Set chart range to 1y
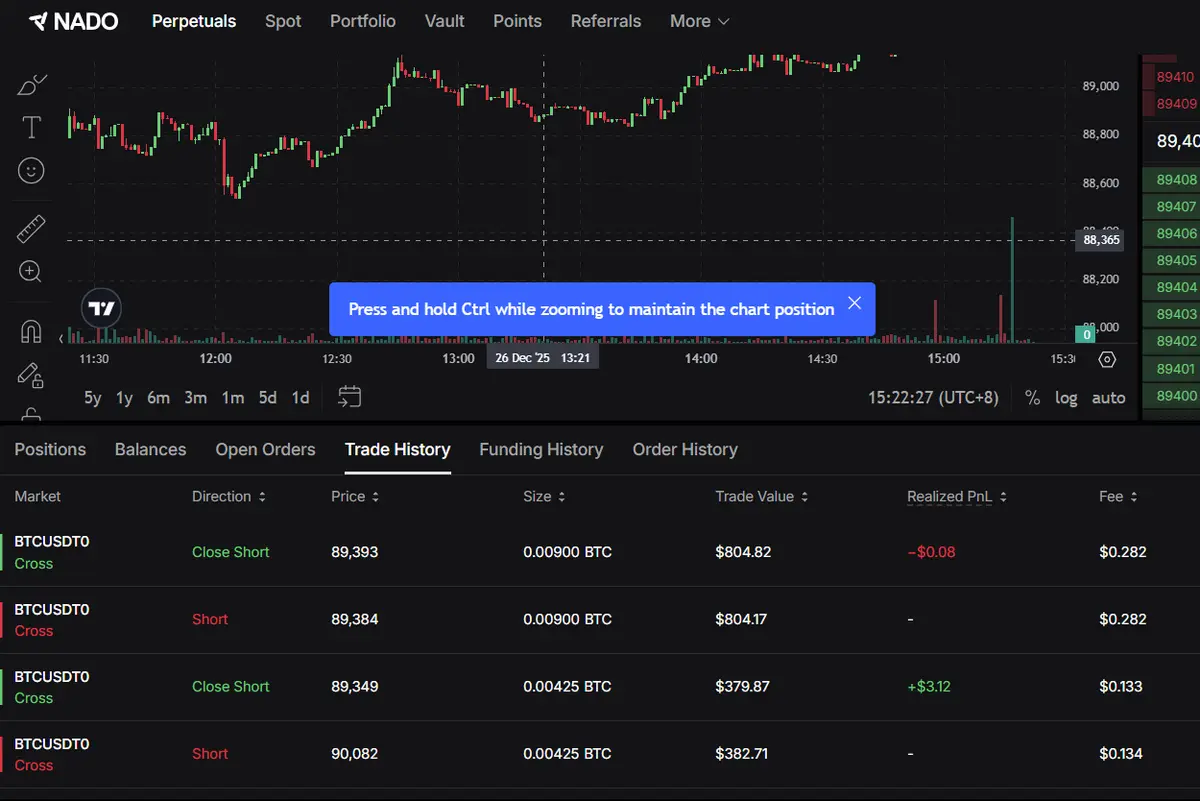Image resolution: width=1200 pixels, height=801 pixels. tap(124, 398)
